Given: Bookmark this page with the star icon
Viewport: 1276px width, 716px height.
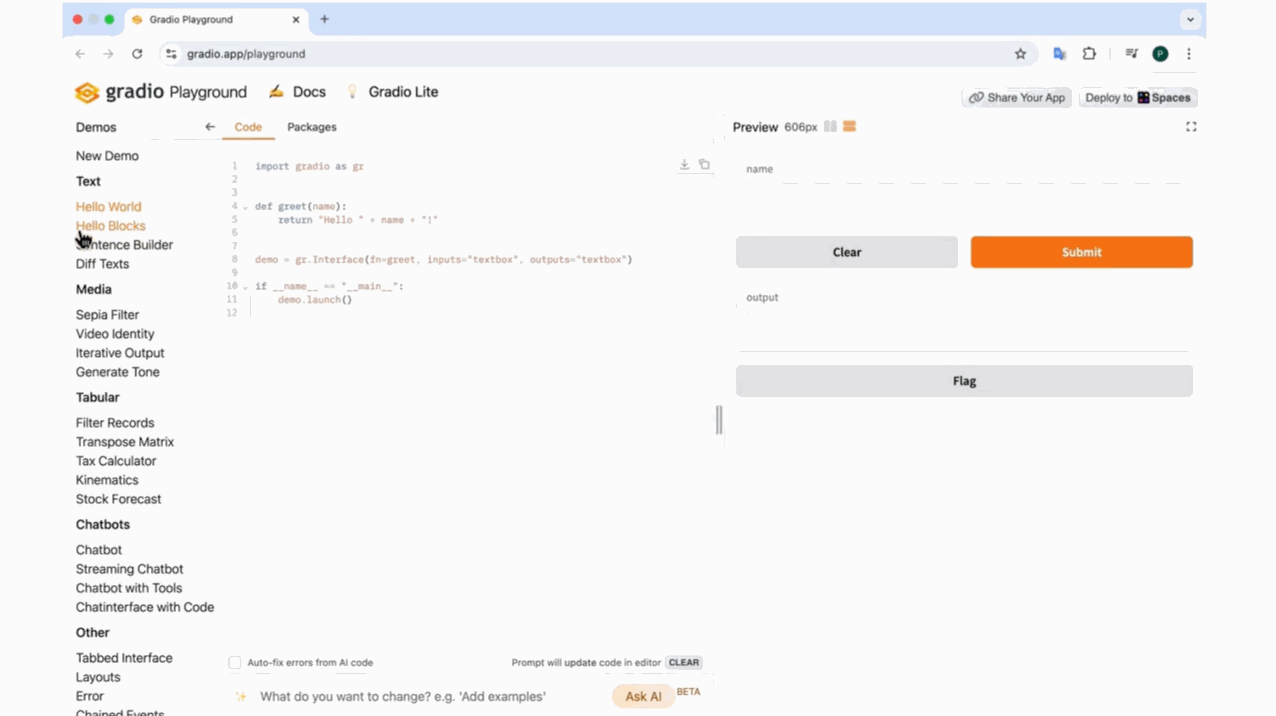Looking at the screenshot, I should [1020, 54].
